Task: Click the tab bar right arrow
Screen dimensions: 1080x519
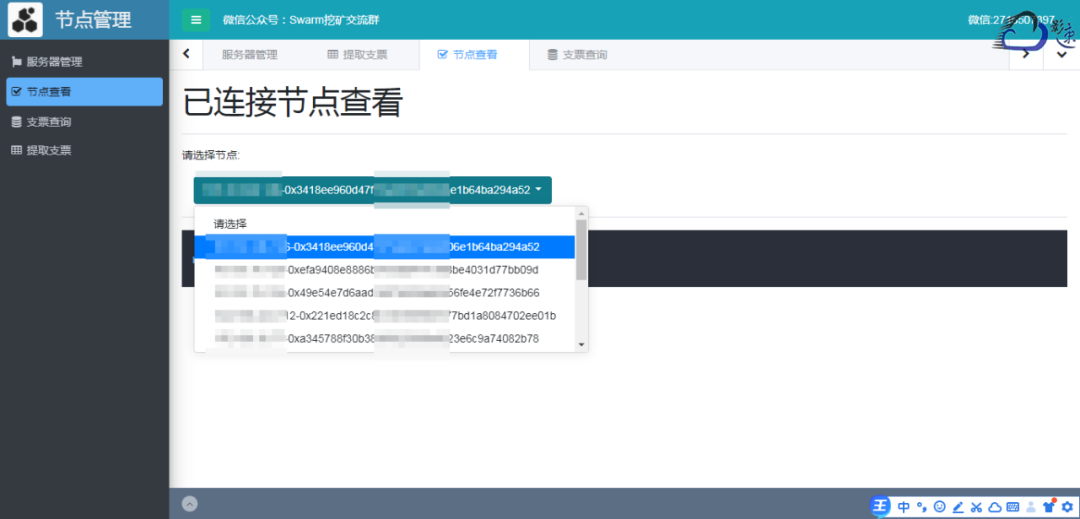Action: (x=1026, y=55)
